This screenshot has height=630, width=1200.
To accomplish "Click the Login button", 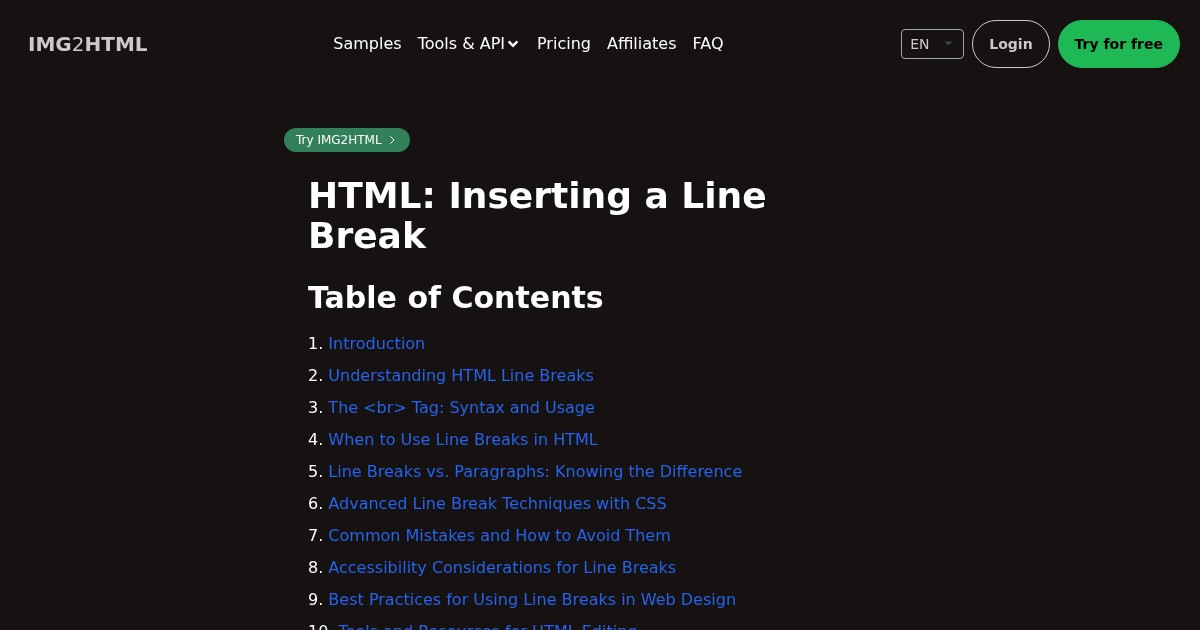I will coord(1010,44).
